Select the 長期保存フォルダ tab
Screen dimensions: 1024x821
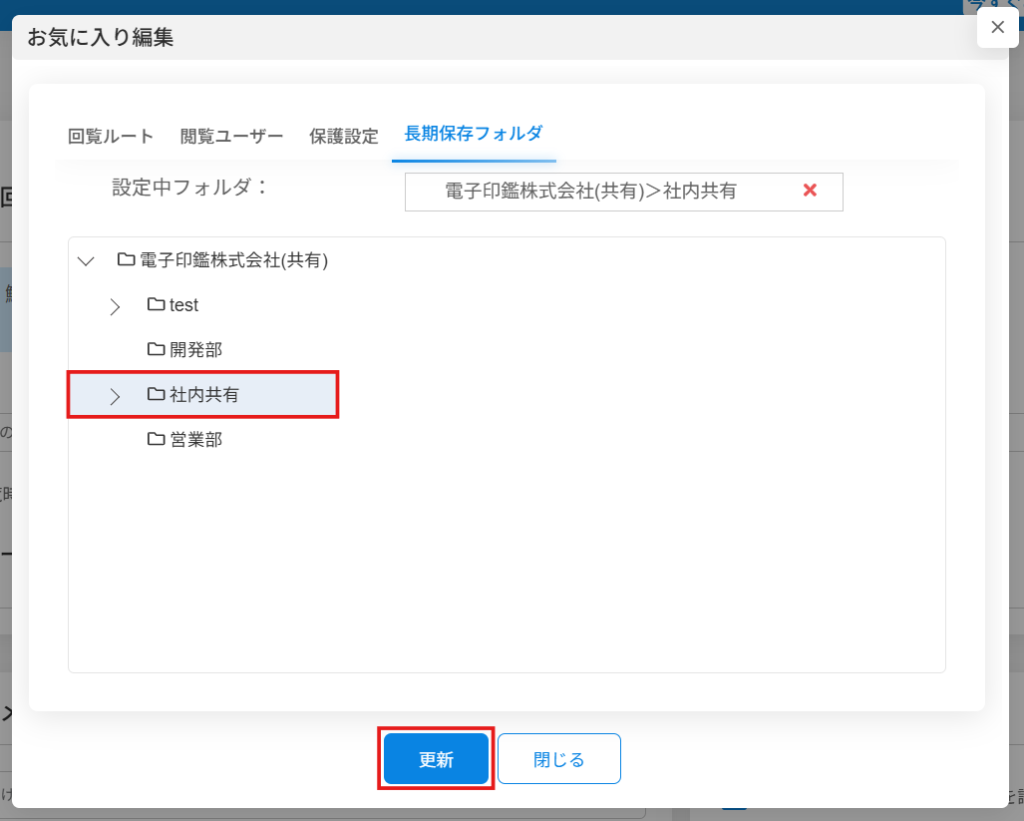pos(473,133)
